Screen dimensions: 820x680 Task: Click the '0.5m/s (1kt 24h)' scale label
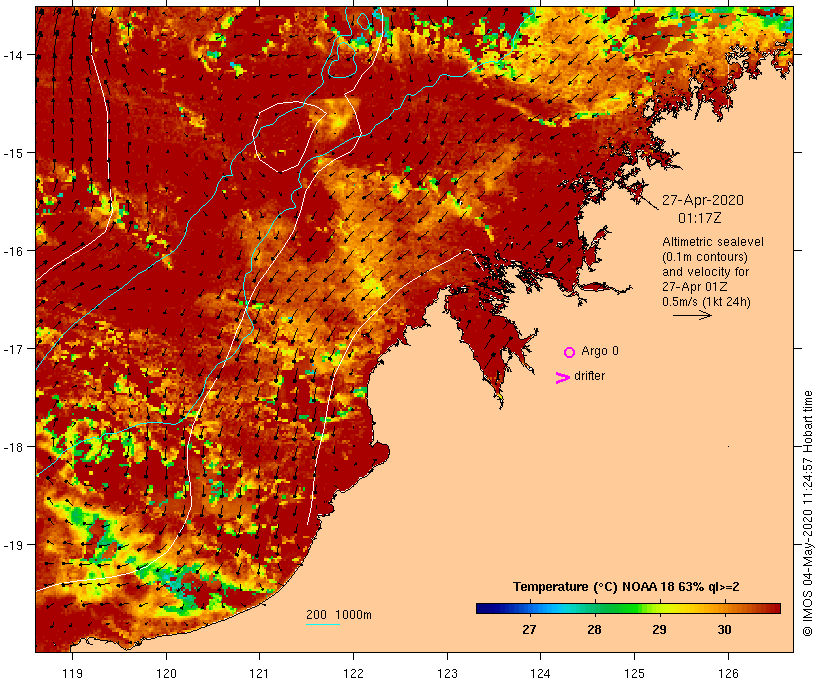[706, 302]
